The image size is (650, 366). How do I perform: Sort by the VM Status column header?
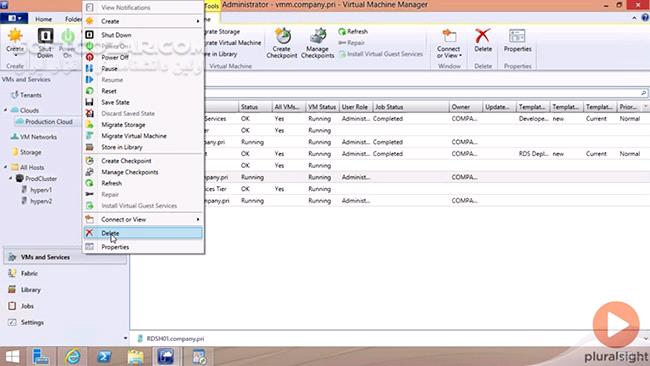point(322,107)
